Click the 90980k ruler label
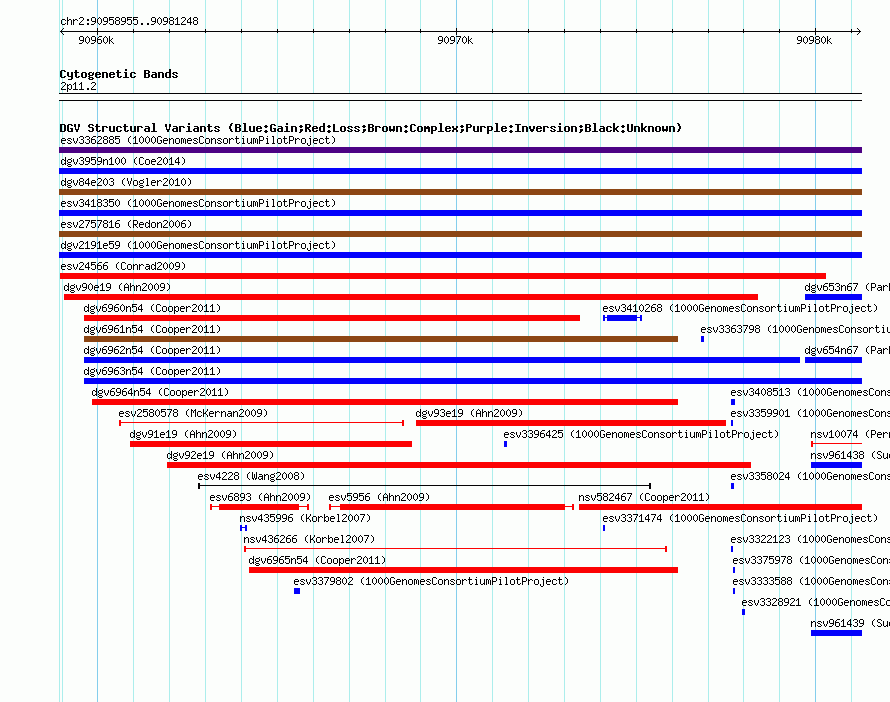890x702 pixels. pos(814,40)
